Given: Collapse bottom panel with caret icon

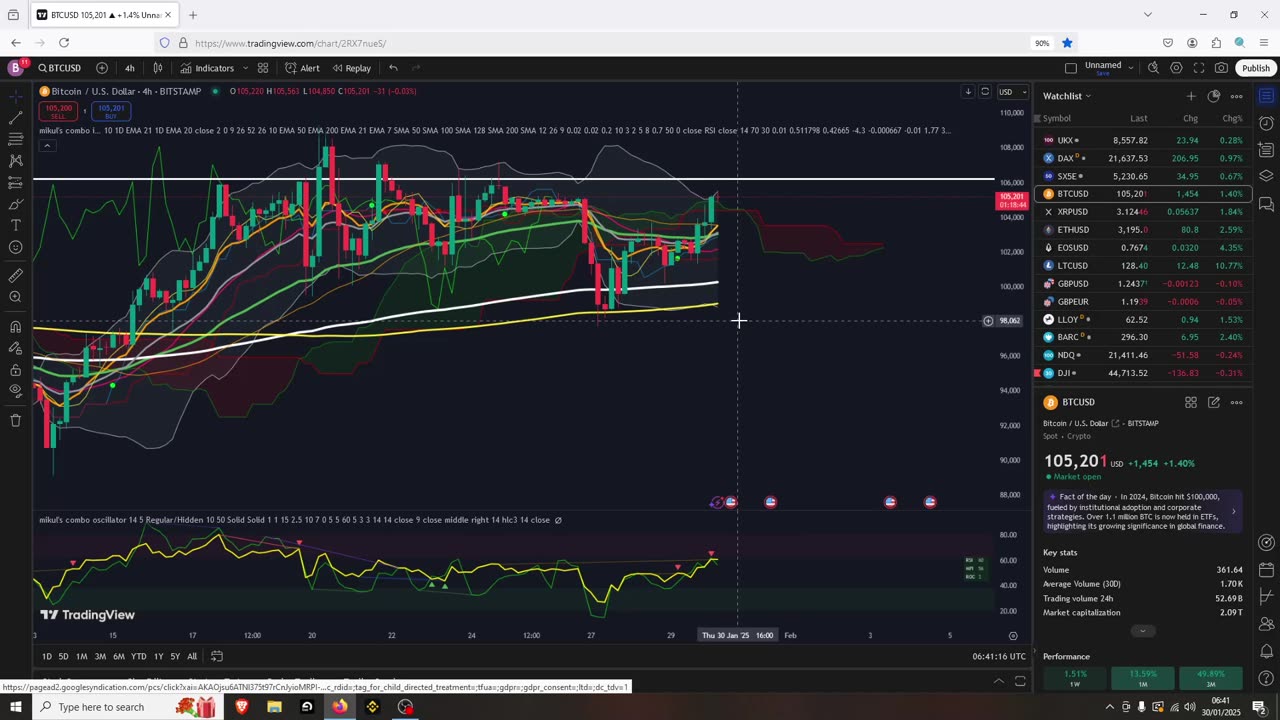Looking at the screenshot, I should pos(998,681).
